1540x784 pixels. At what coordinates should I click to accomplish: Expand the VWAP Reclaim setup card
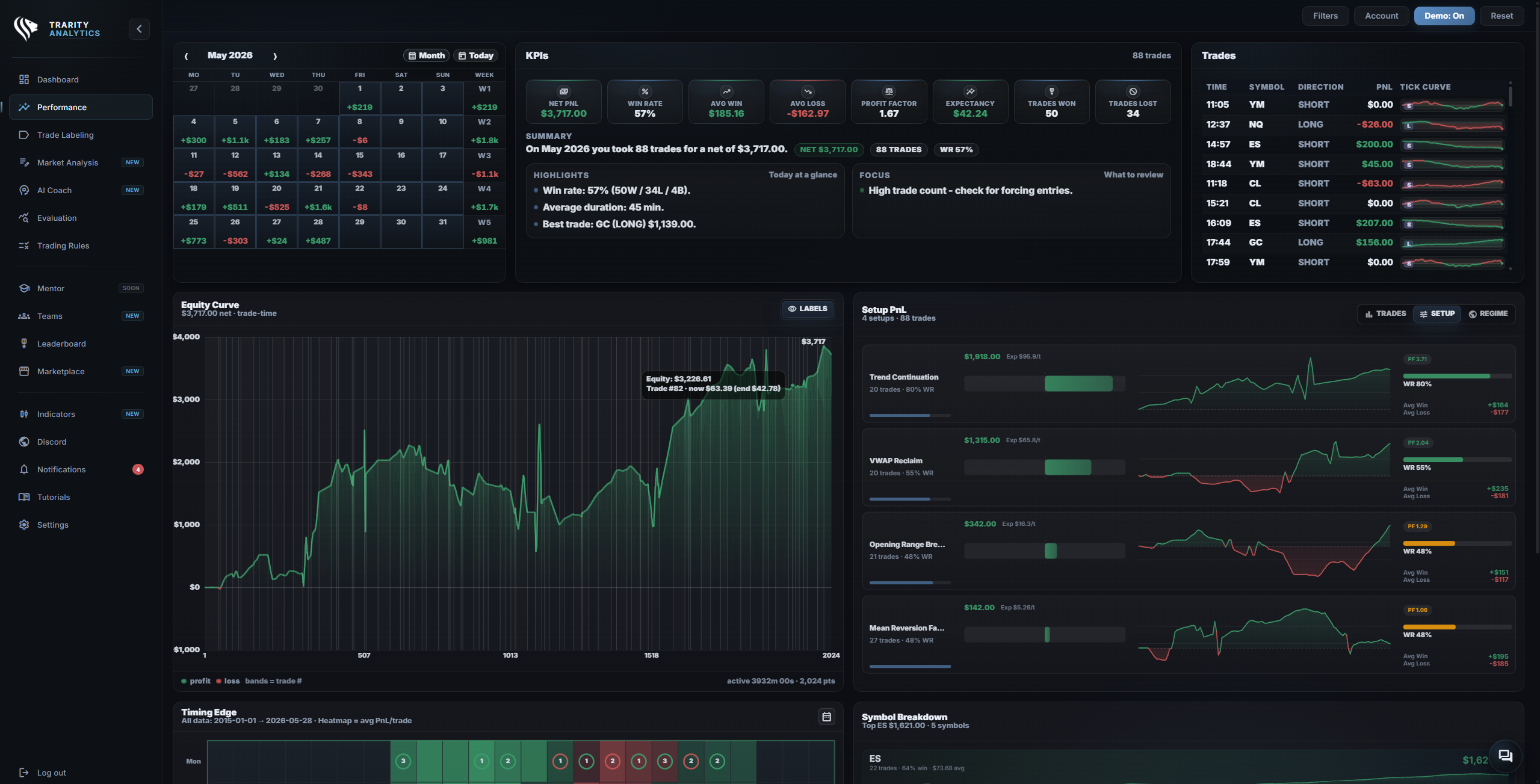(x=1189, y=467)
